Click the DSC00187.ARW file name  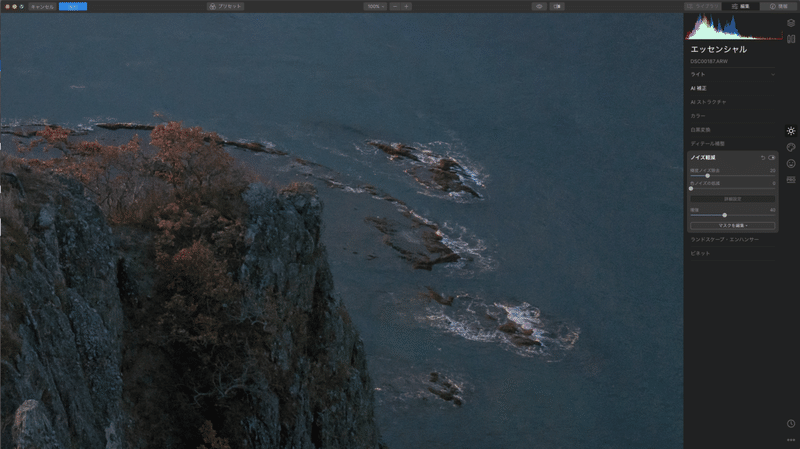coord(709,61)
